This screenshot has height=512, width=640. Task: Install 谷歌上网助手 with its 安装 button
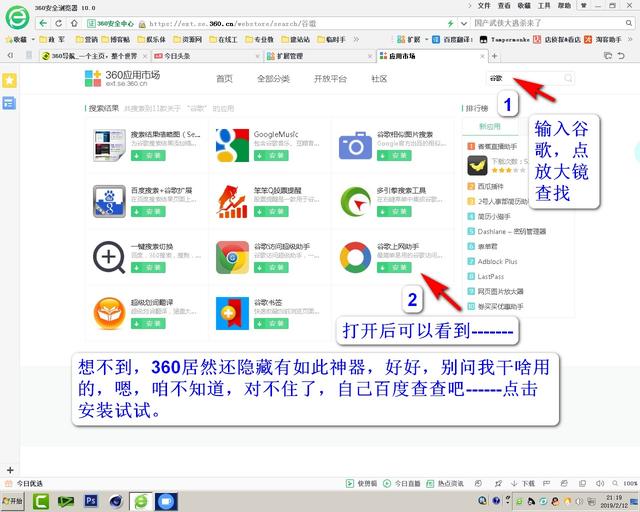pyautogui.click(x=394, y=267)
